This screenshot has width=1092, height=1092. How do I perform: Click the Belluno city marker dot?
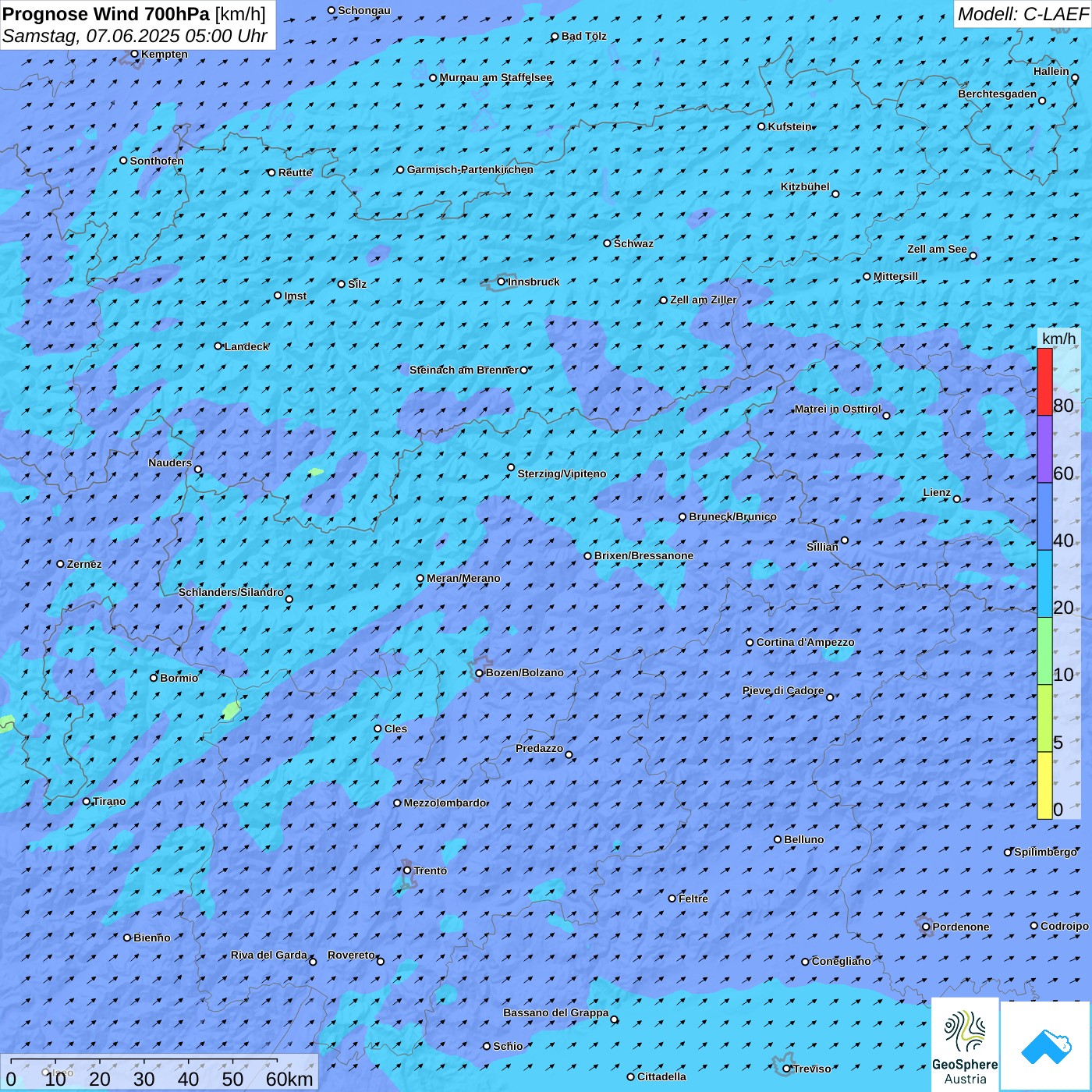pos(778,839)
